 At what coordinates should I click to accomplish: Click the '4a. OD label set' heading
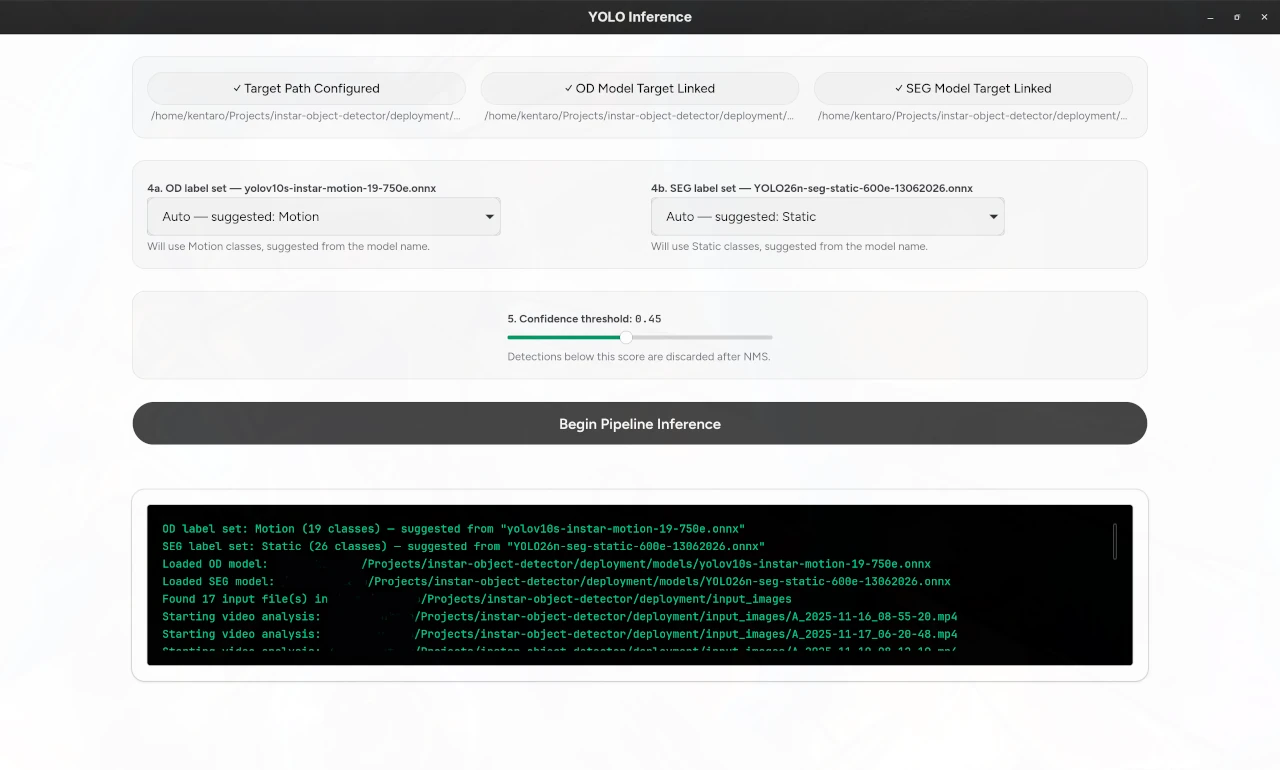click(x=292, y=188)
